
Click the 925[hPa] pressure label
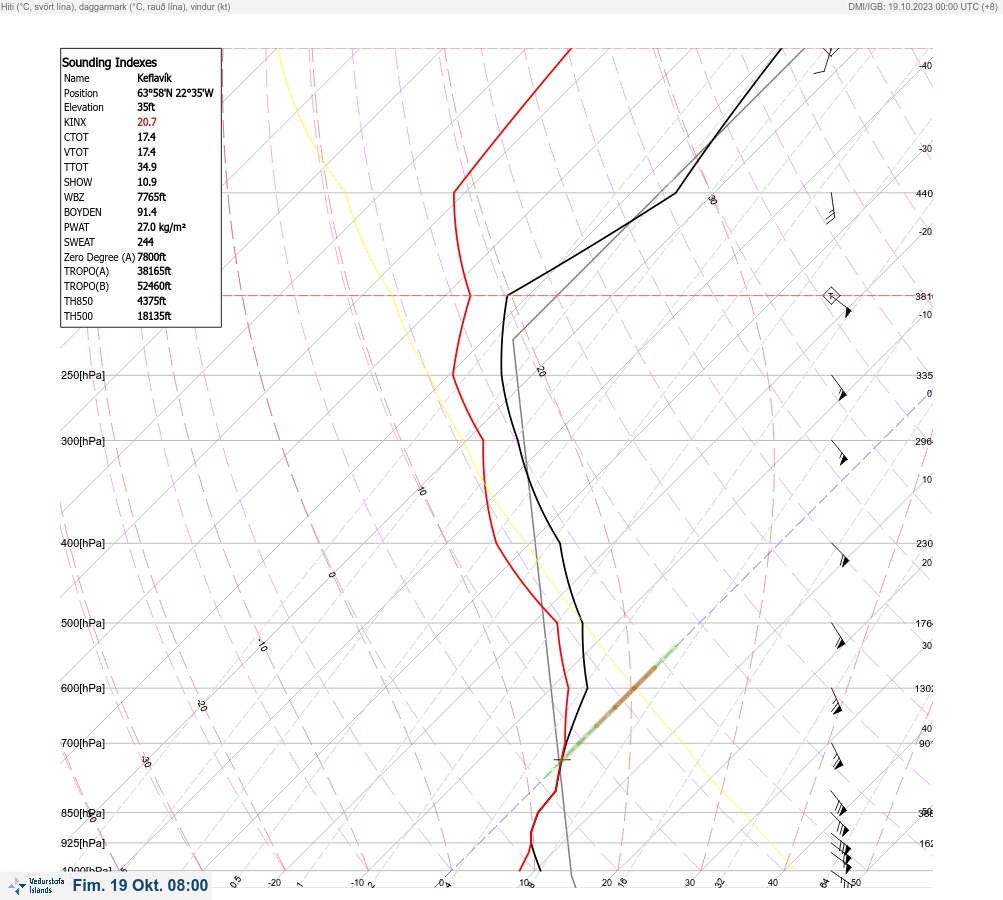(83, 844)
